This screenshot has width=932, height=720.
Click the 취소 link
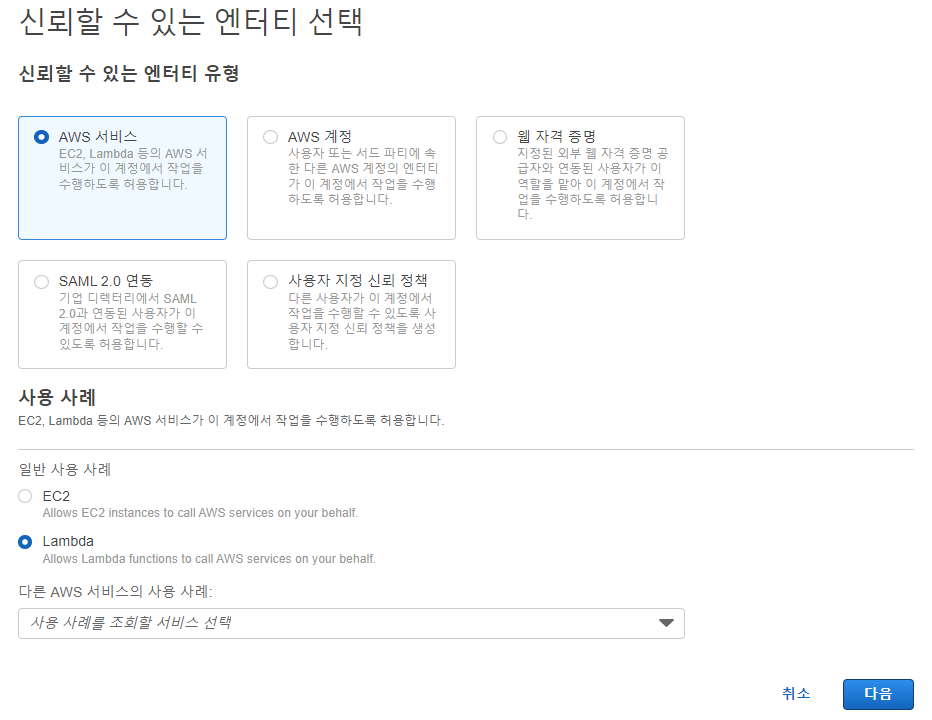796,694
